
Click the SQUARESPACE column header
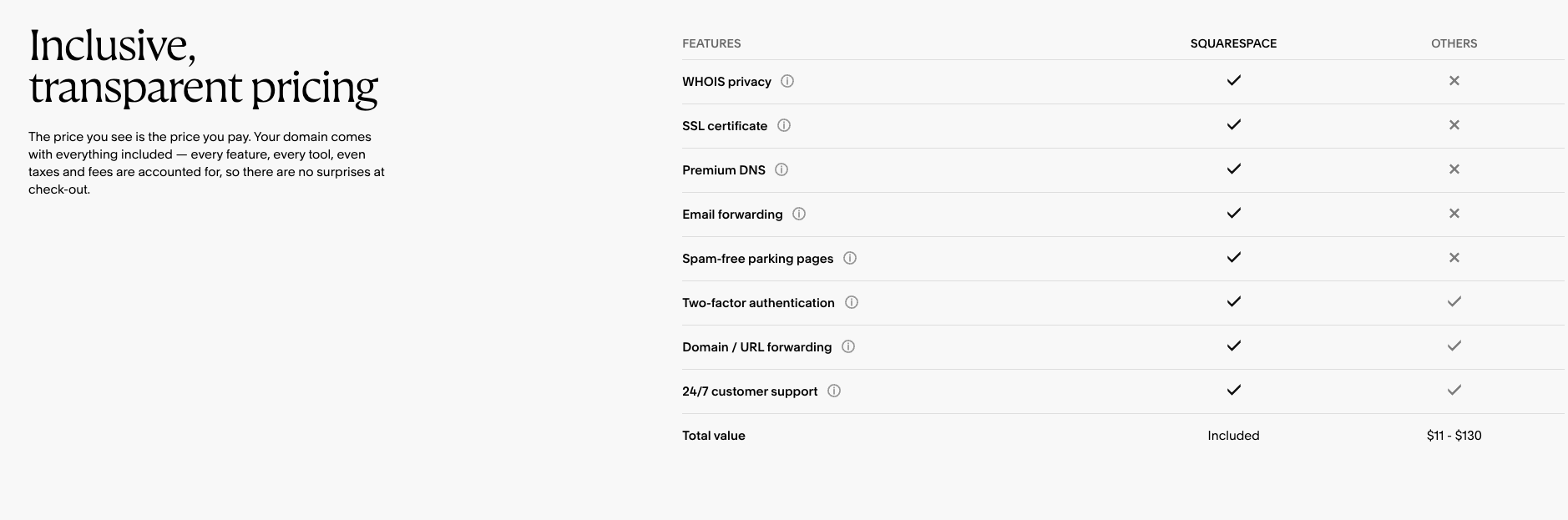1233,43
